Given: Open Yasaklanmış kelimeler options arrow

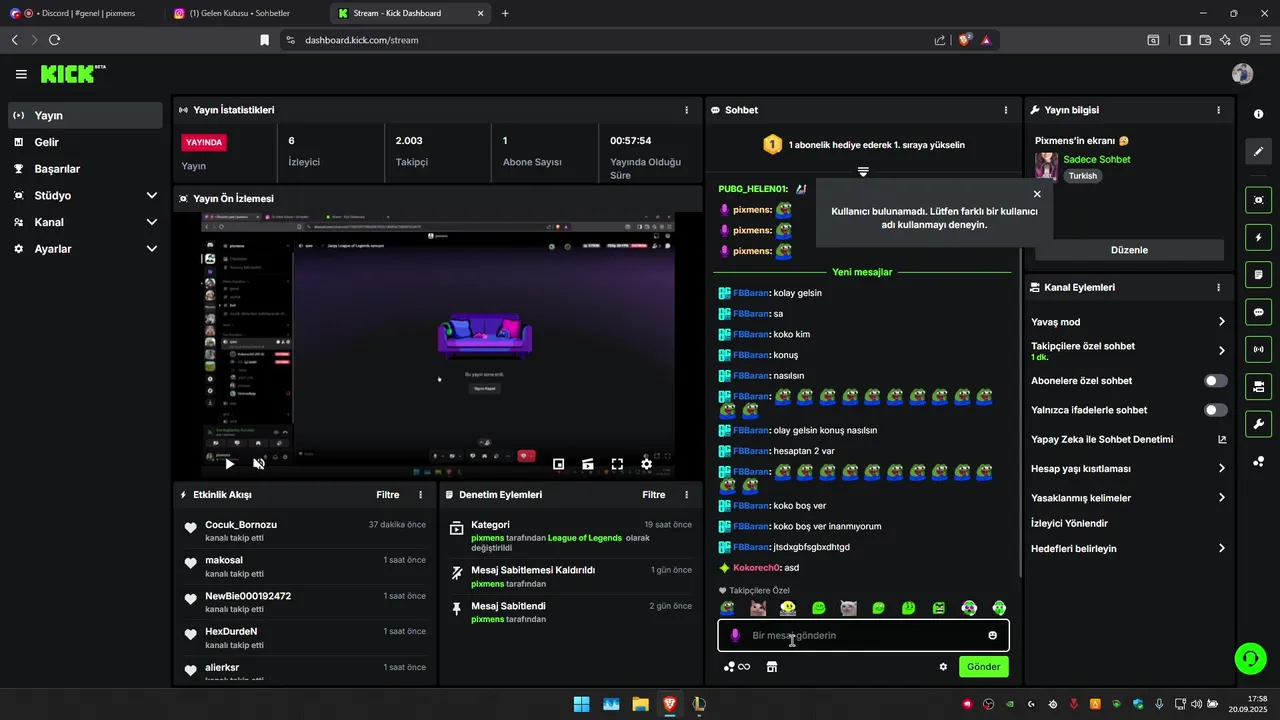Looking at the screenshot, I should [1222, 498].
